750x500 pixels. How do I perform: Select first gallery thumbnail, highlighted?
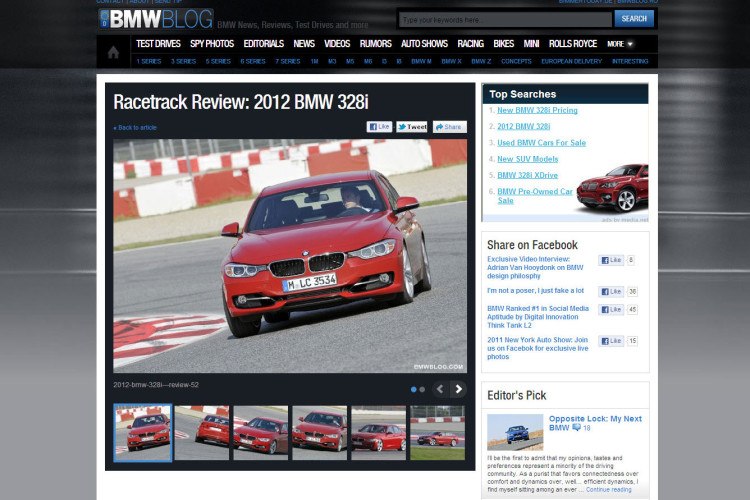tap(143, 433)
